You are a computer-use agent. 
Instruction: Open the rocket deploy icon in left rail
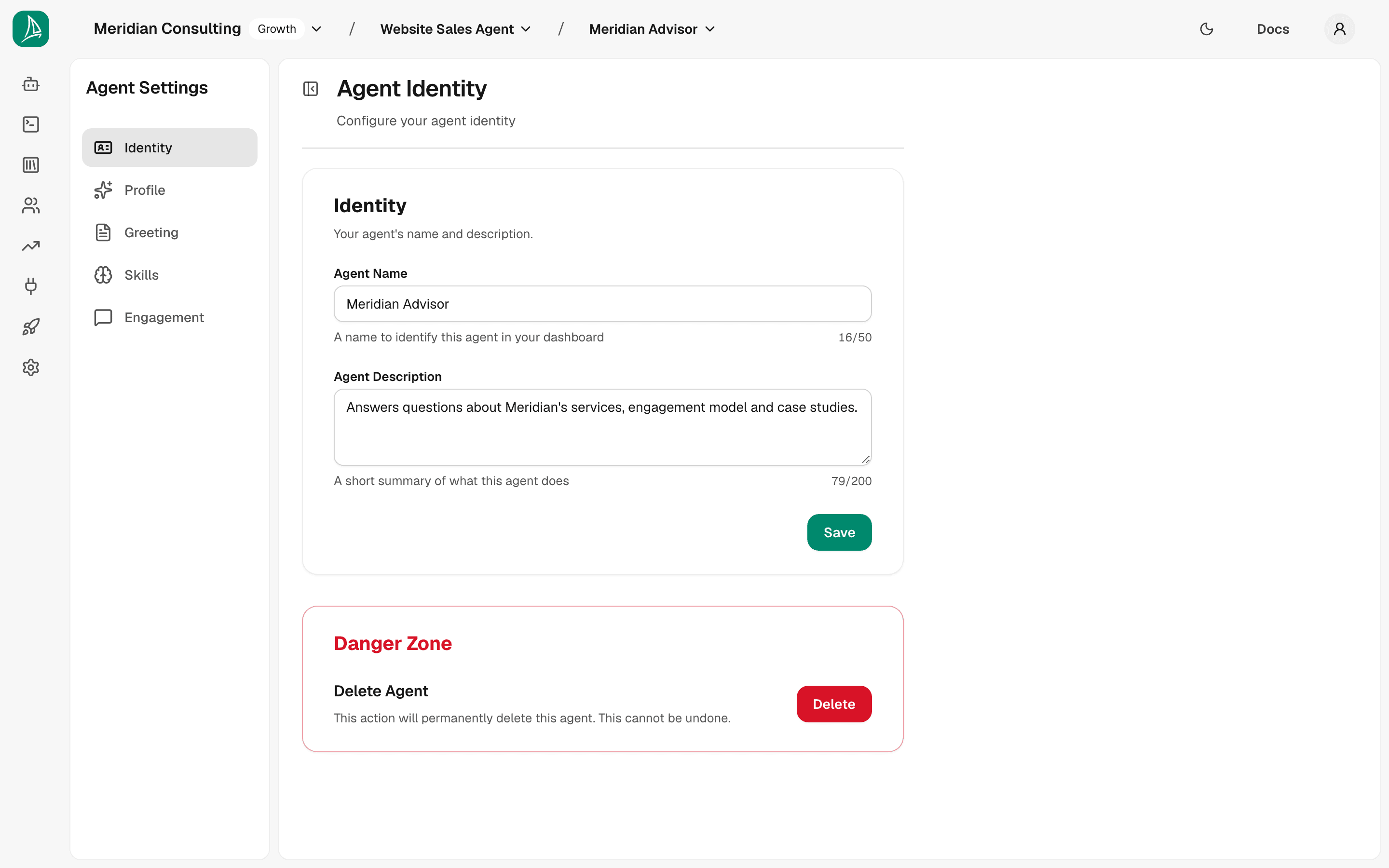pyautogui.click(x=31, y=327)
